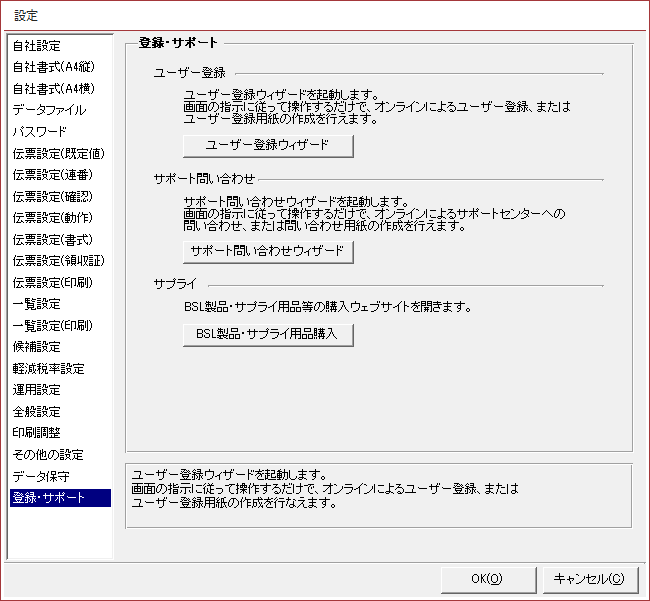Viewport: 650px width, 601px height.
Task: Select 伝票設定(確認) list item
Action: coord(60,196)
